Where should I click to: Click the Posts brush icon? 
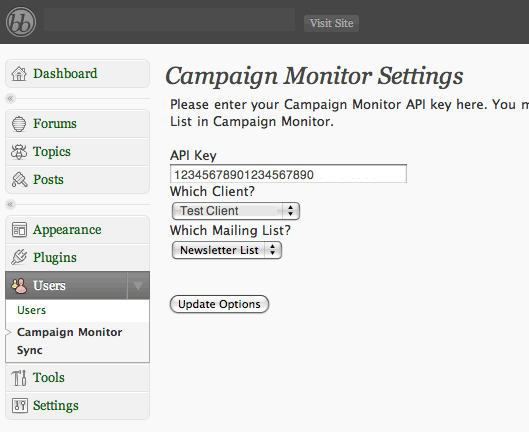(19, 180)
